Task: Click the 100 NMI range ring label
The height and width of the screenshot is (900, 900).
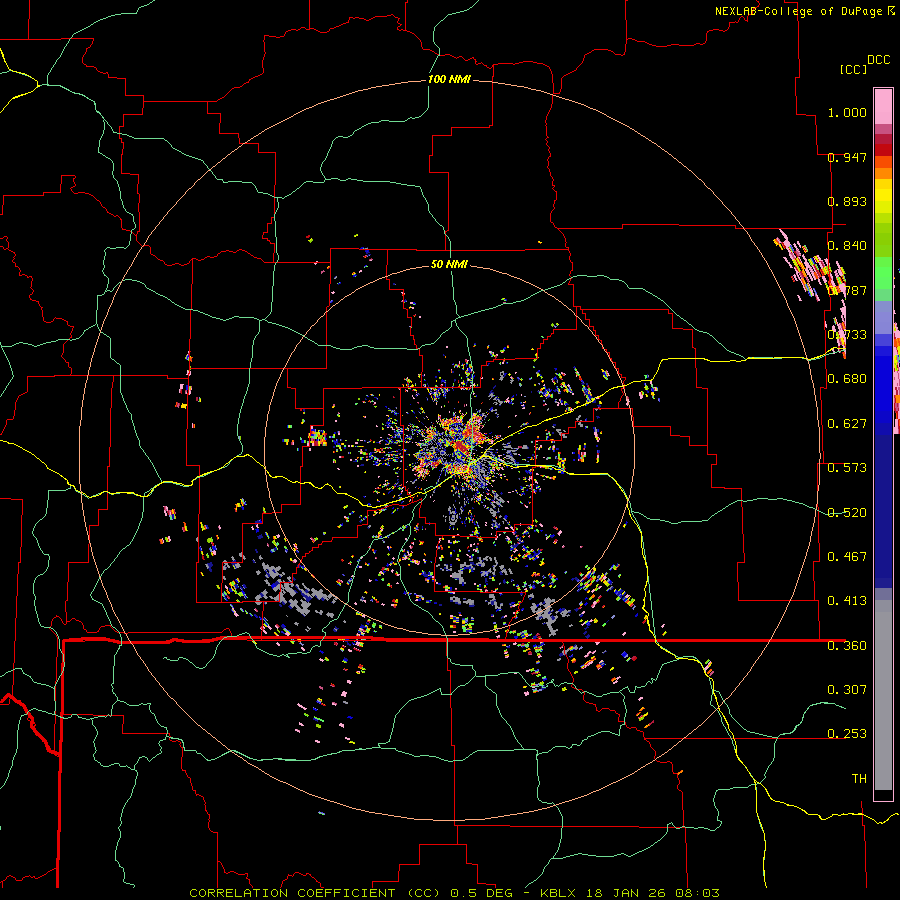Action: tap(449, 79)
